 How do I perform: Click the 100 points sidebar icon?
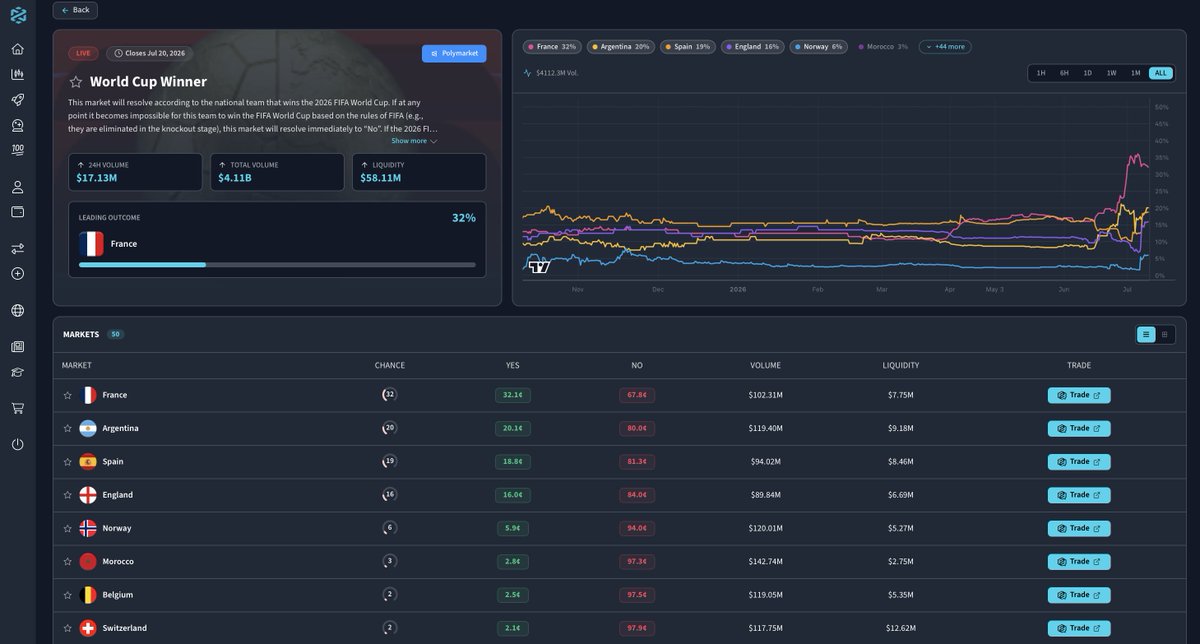pos(17,150)
